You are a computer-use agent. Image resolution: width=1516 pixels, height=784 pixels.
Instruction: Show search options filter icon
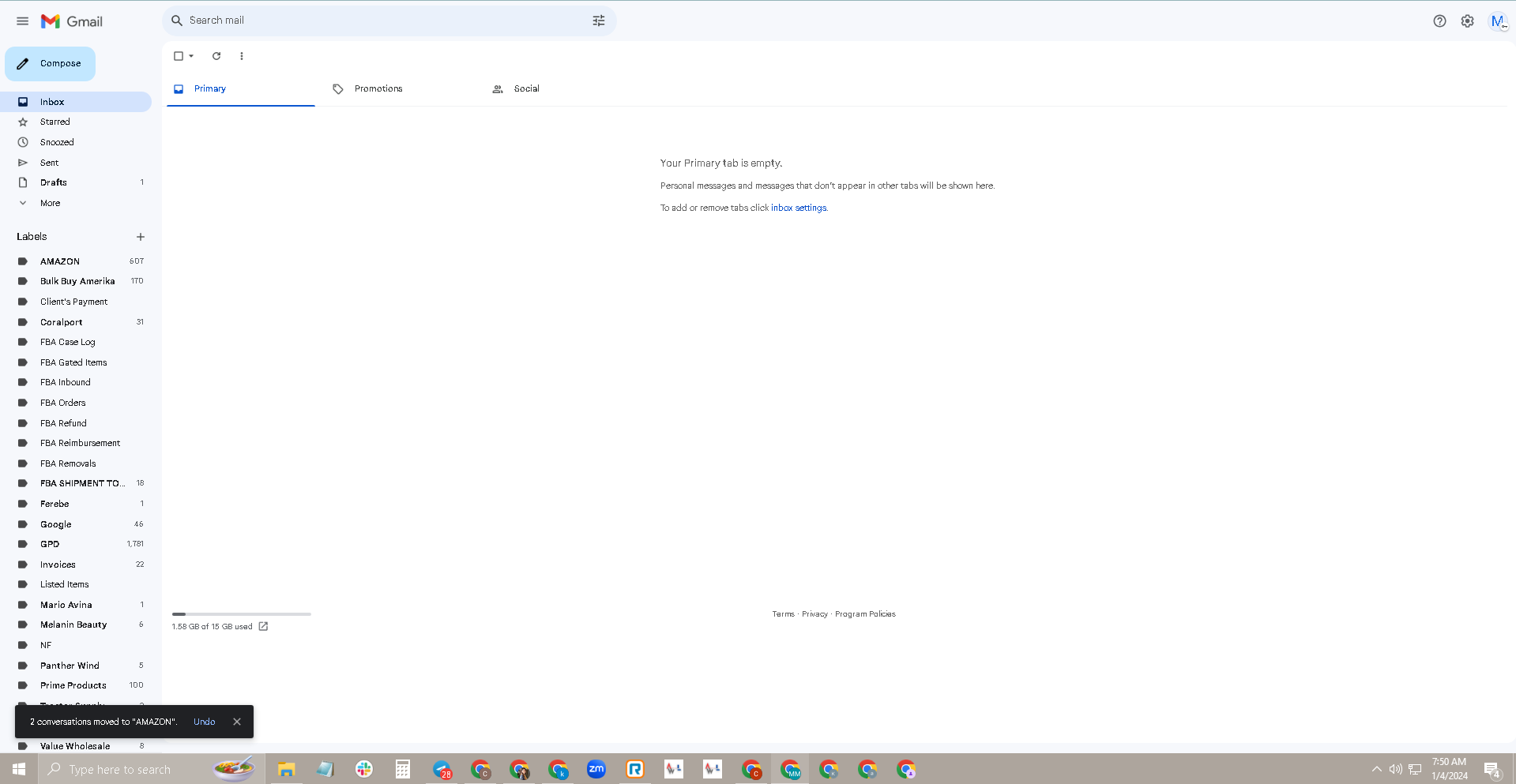tap(599, 21)
